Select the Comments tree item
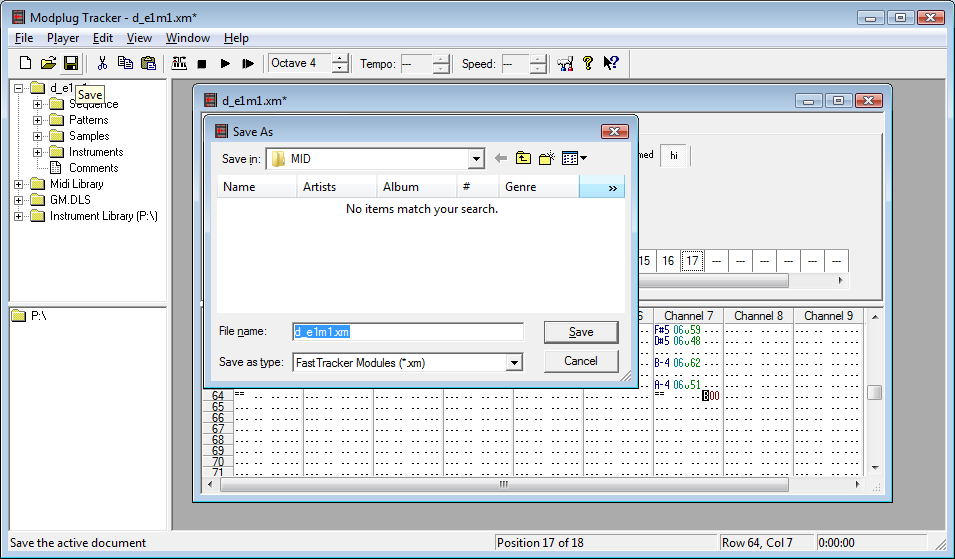 click(x=93, y=167)
